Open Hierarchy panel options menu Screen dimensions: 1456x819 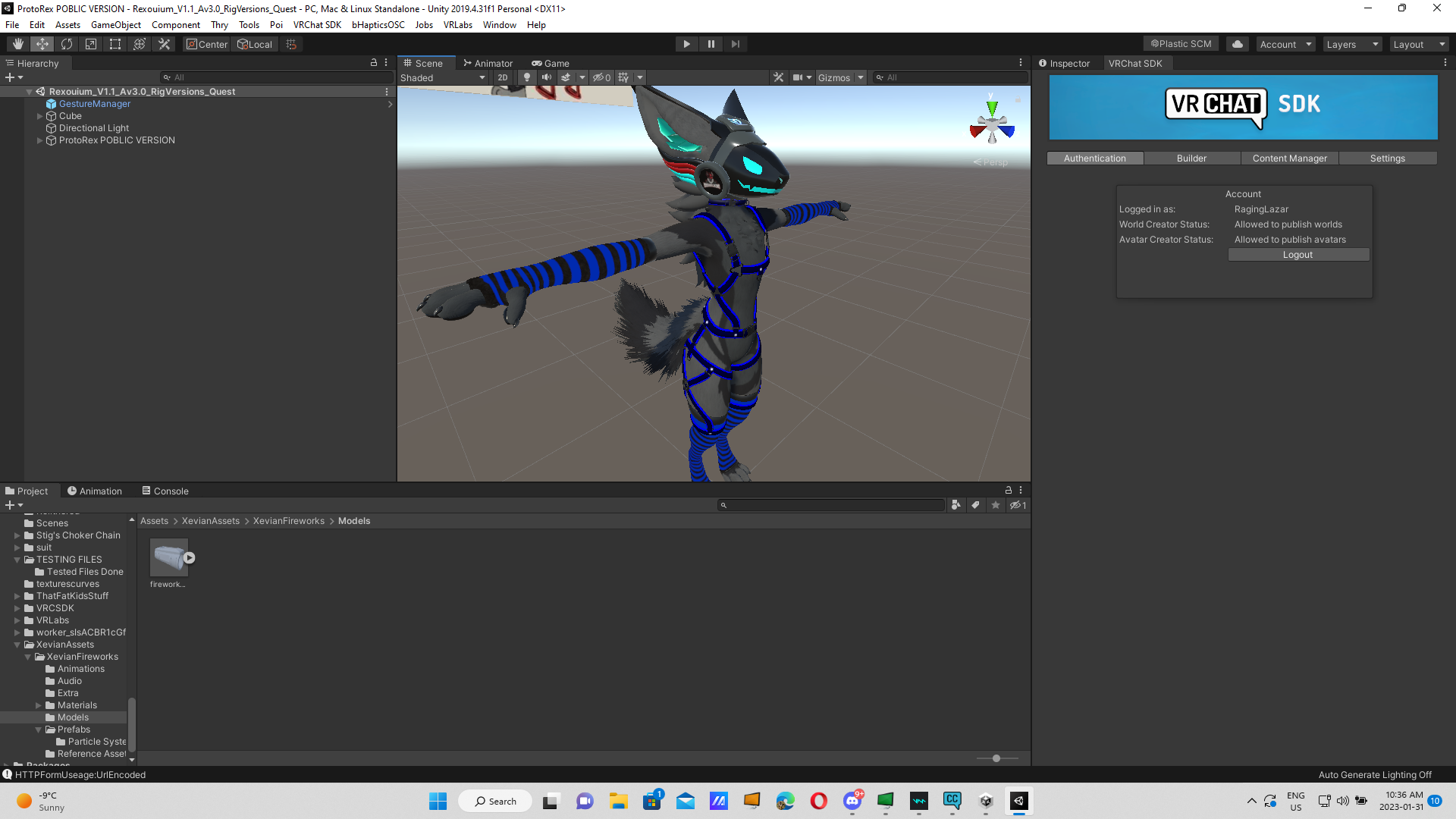[386, 63]
